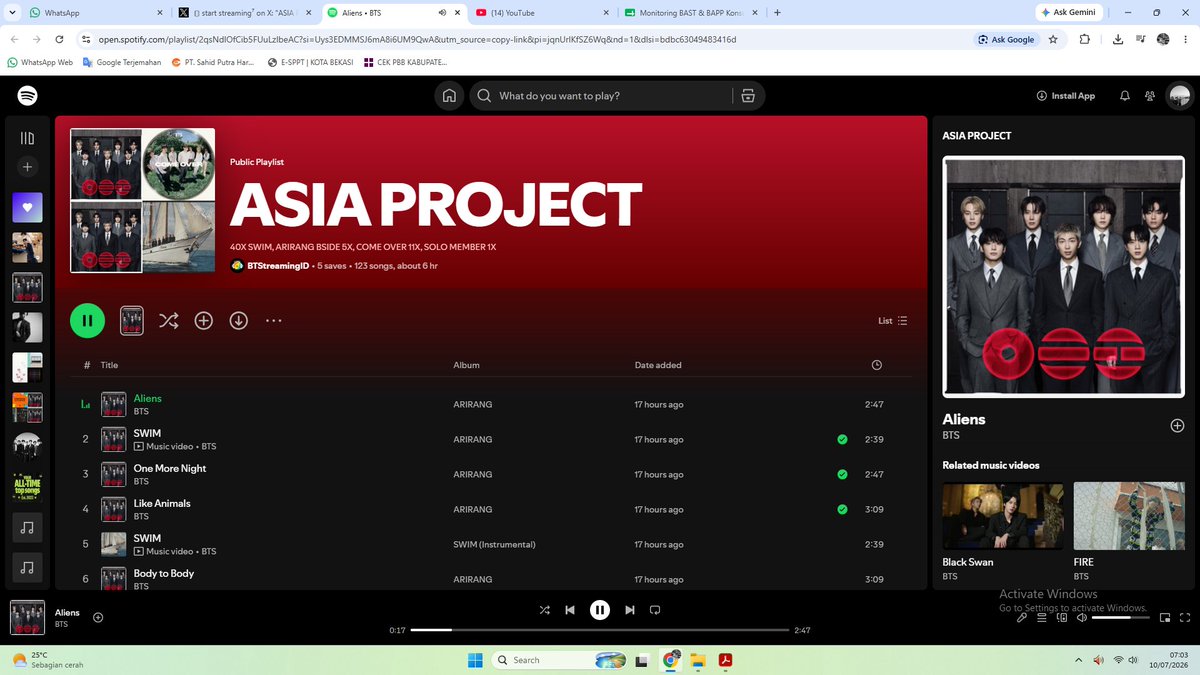Select the Body to Body track row
The width and height of the screenshot is (1200, 675).
[492, 579]
